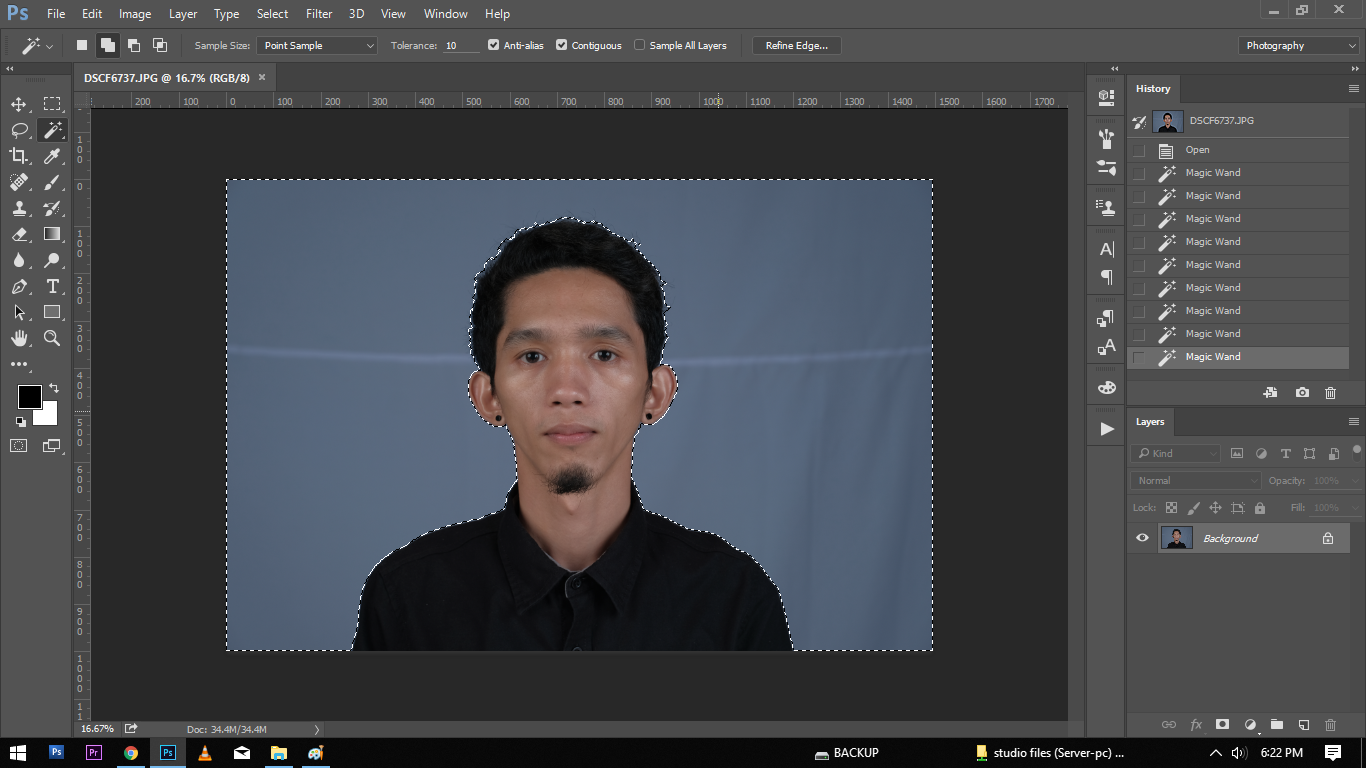Viewport: 1366px width, 768px height.
Task: Click the Refine Edge button
Action: pos(796,46)
